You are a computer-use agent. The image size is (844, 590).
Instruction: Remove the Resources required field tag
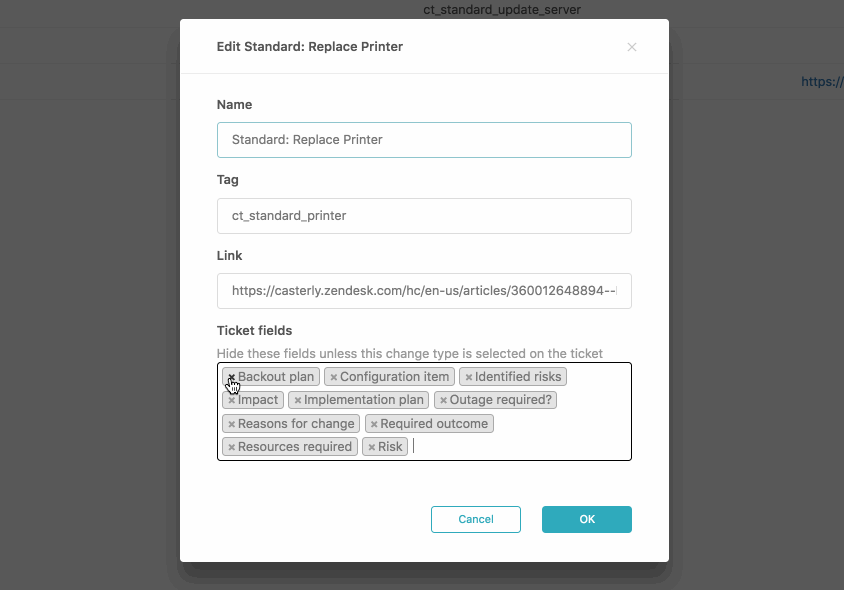tap(231, 447)
